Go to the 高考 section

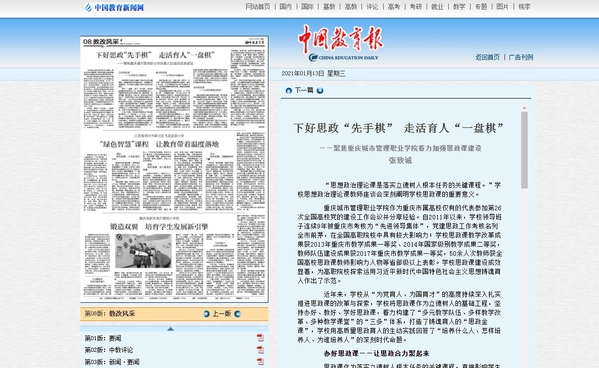click(x=393, y=6)
